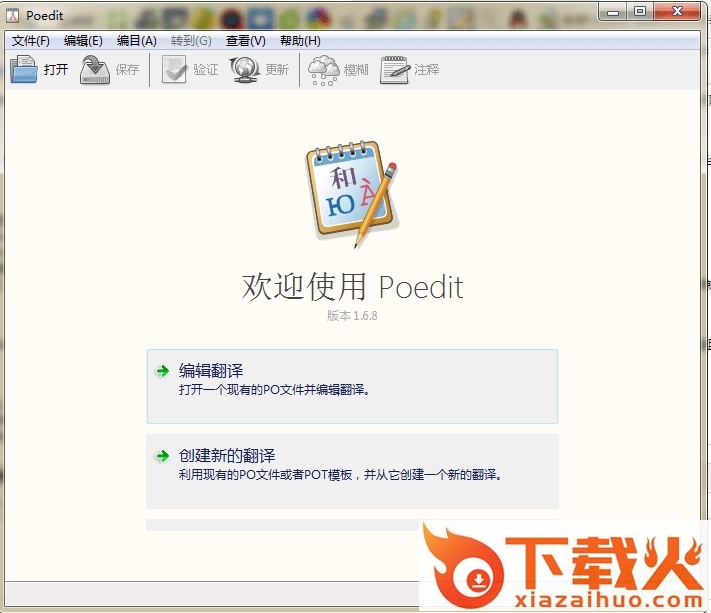Screen dimensions: 711x613
Task: Click the 打开 (Open) folder icon
Action: tap(24, 69)
